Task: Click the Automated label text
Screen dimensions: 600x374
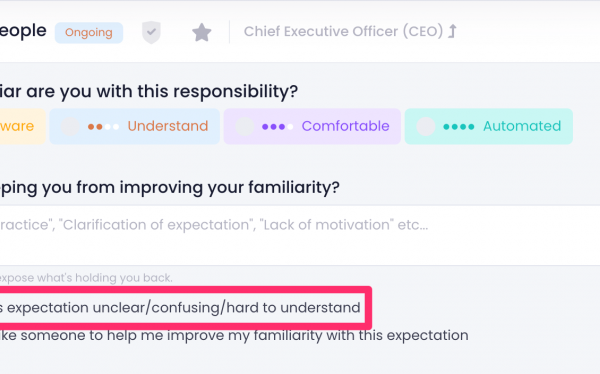Action: [522, 126]
